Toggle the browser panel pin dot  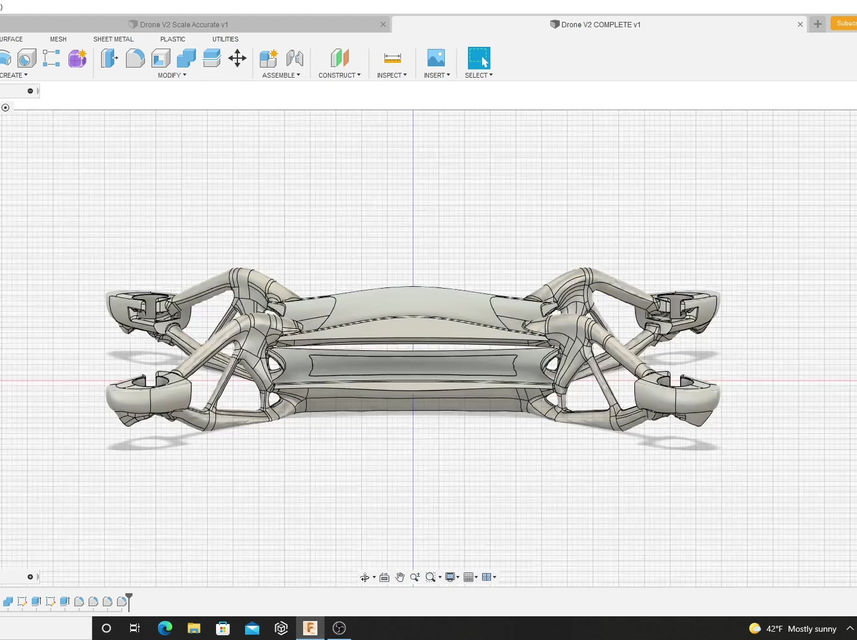[30, 91]
